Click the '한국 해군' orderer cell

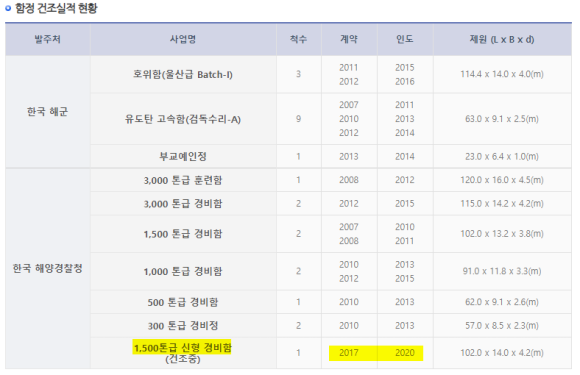coord(47,112)
